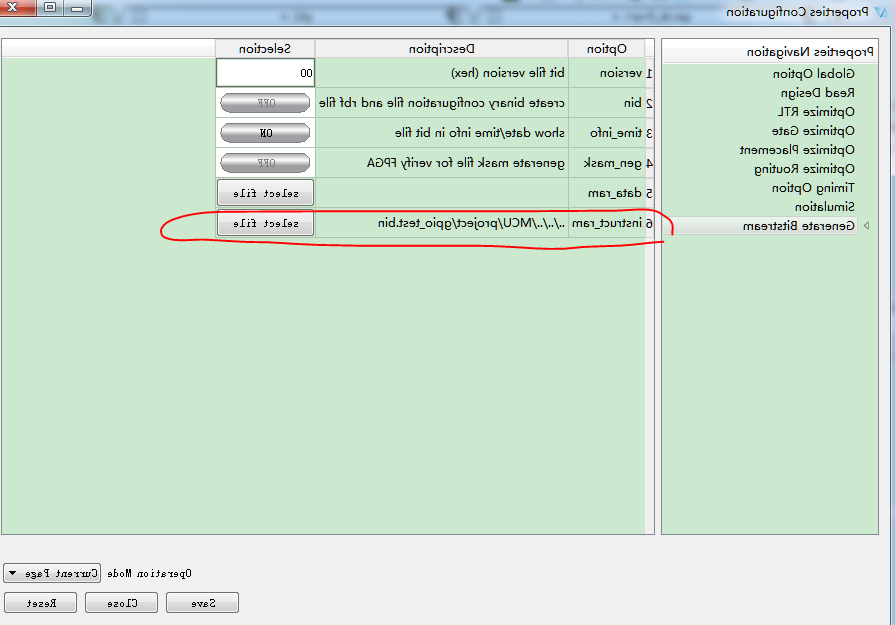Toggle the bin OFF switch

click(x=265, y=103)
